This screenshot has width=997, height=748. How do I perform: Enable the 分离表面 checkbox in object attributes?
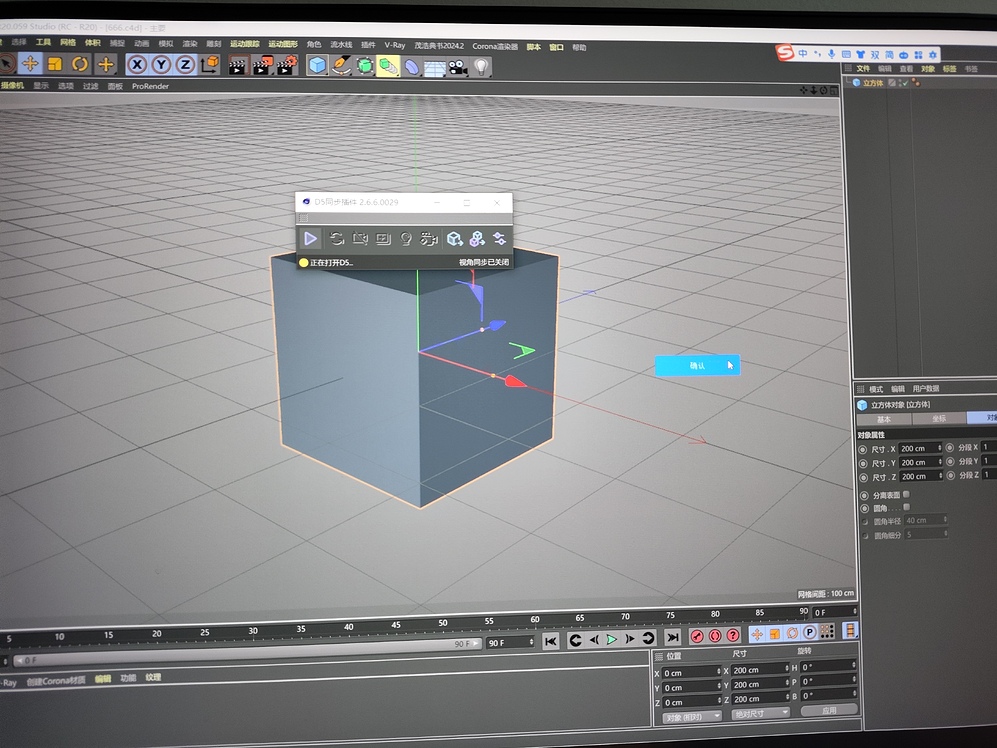(x=907, y=494)
